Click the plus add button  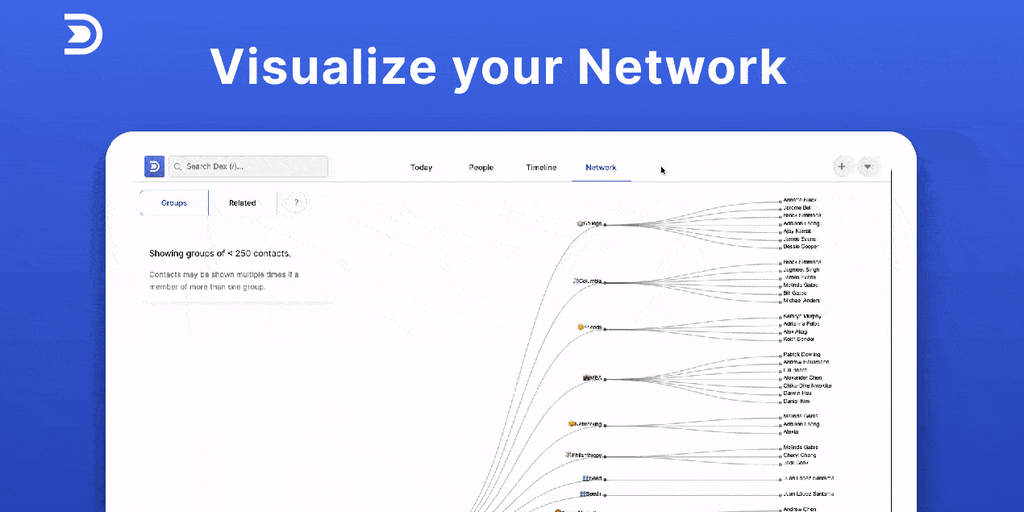click(x=842, y=167)
